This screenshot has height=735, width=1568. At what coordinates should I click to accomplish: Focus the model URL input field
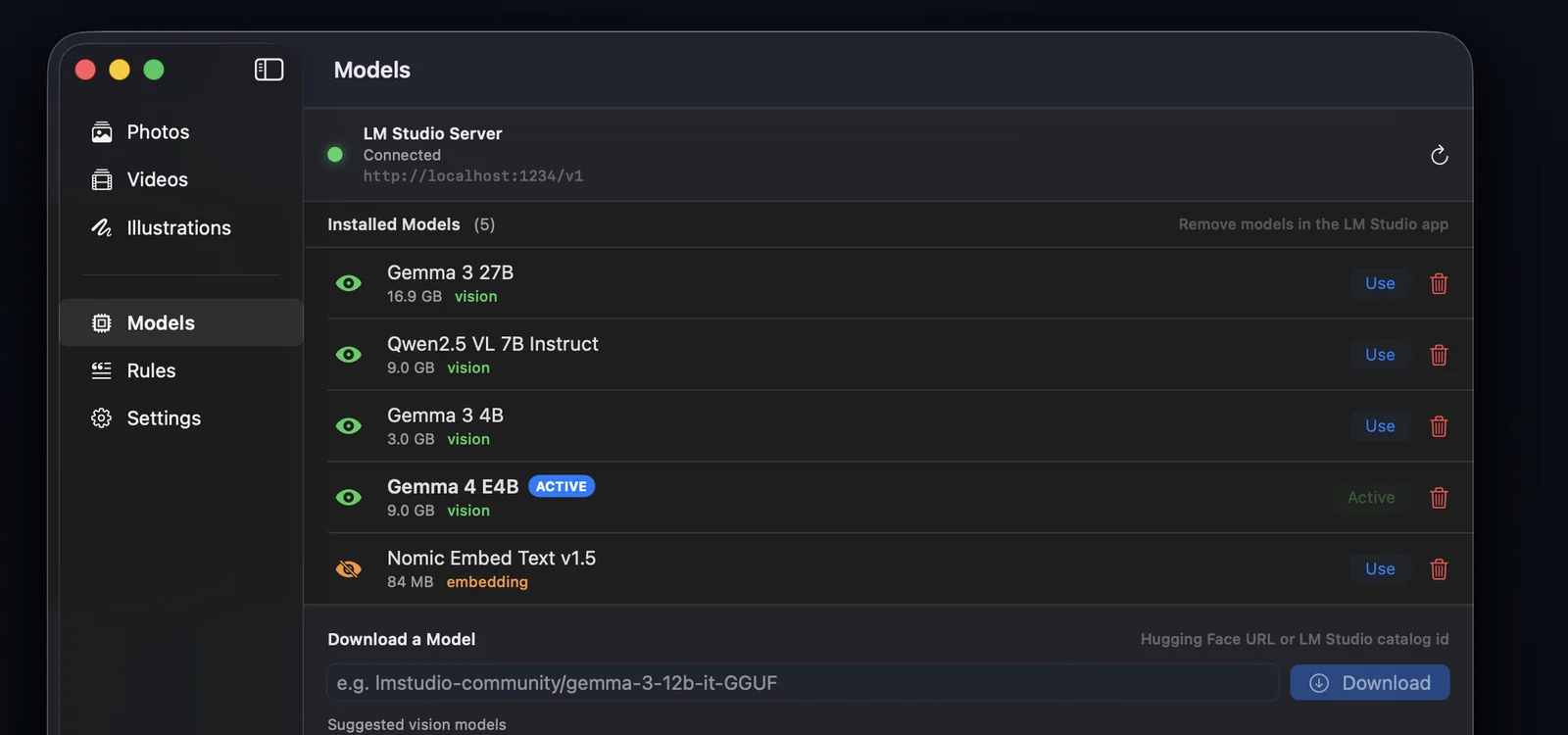click(803, 683)
